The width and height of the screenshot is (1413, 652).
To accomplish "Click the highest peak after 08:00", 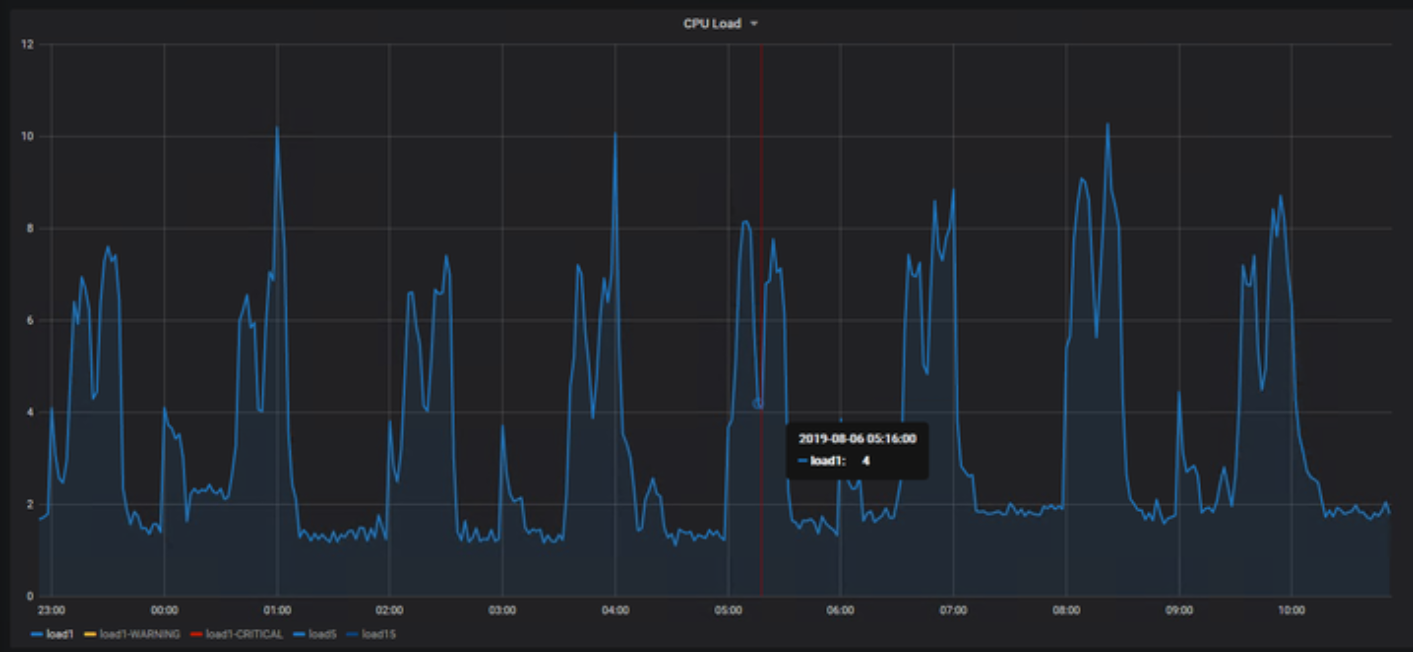I will point(1107,125).
